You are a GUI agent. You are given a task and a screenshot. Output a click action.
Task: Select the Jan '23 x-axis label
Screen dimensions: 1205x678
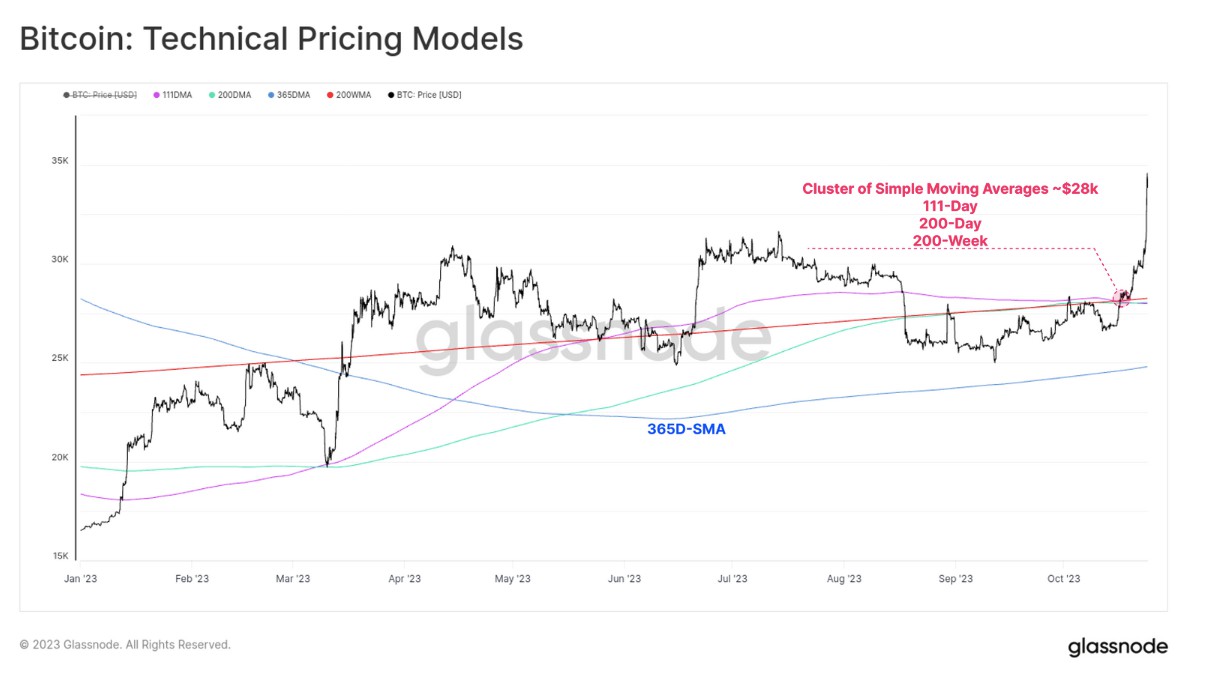pyautogui.click(x=80, y=578)
